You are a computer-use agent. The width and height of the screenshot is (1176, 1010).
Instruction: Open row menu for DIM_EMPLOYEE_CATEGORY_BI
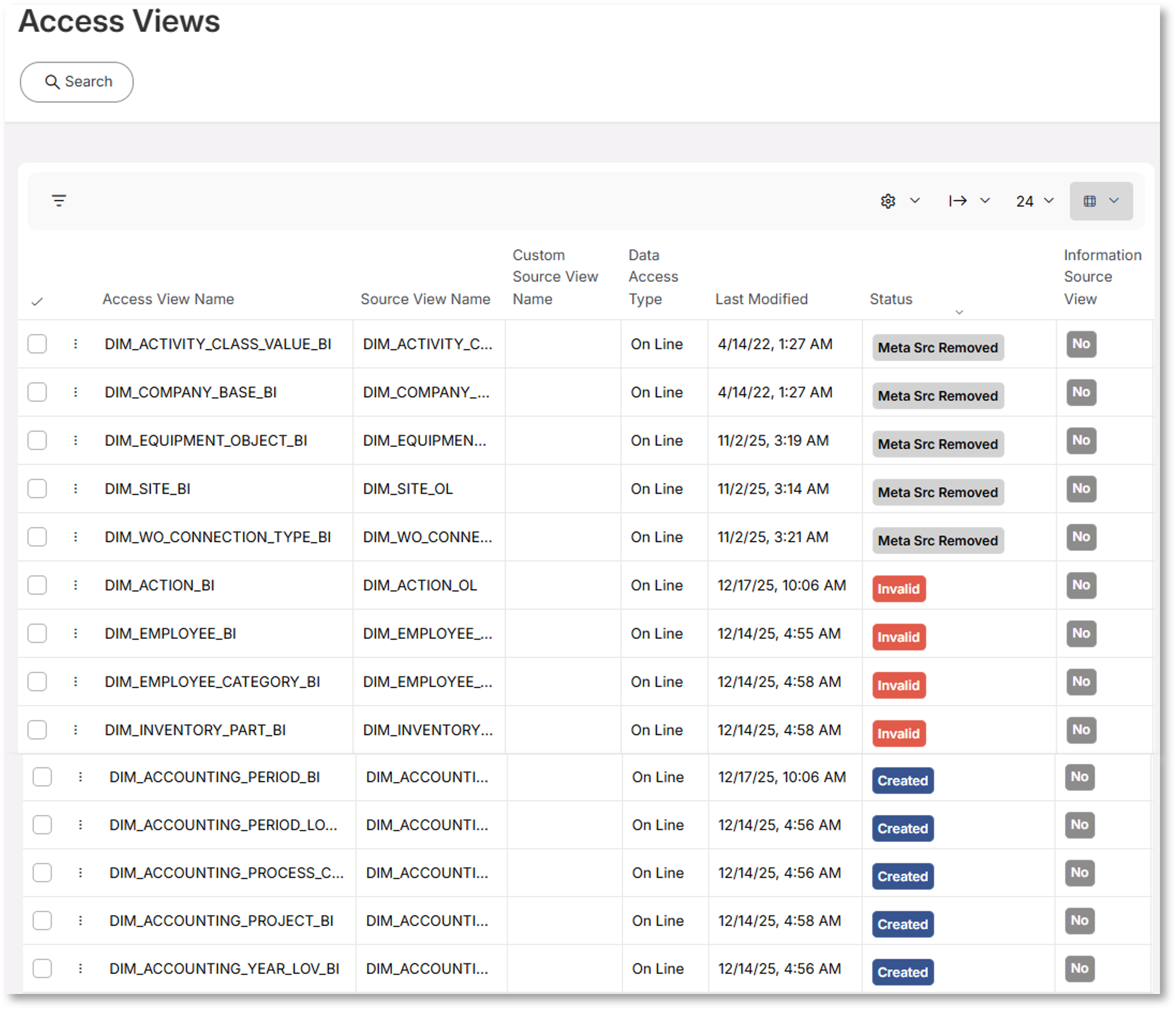click(76, 682)
